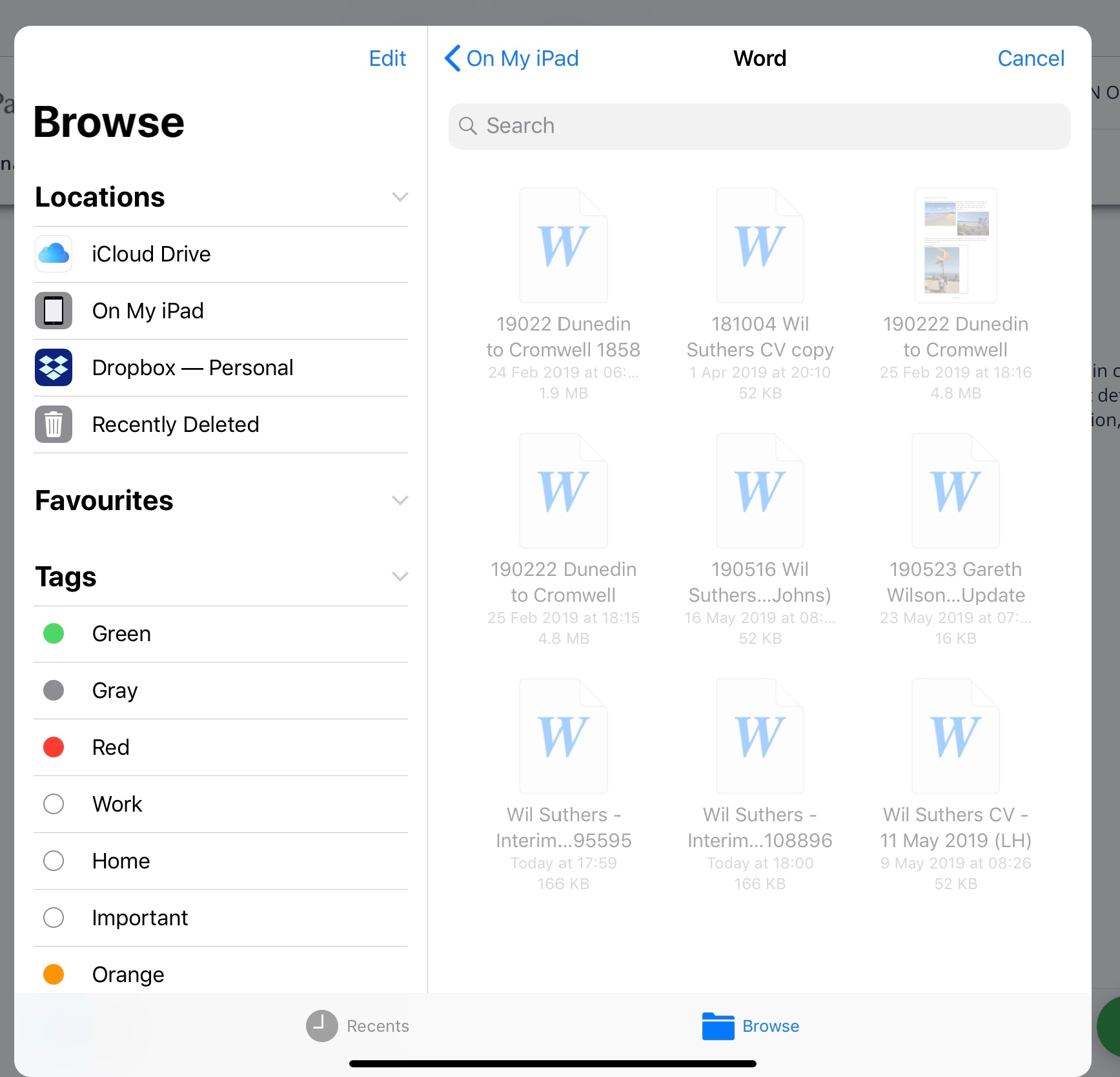Open Dropbox — Personal location
Screen dimensions: 1120x1077
221,367
